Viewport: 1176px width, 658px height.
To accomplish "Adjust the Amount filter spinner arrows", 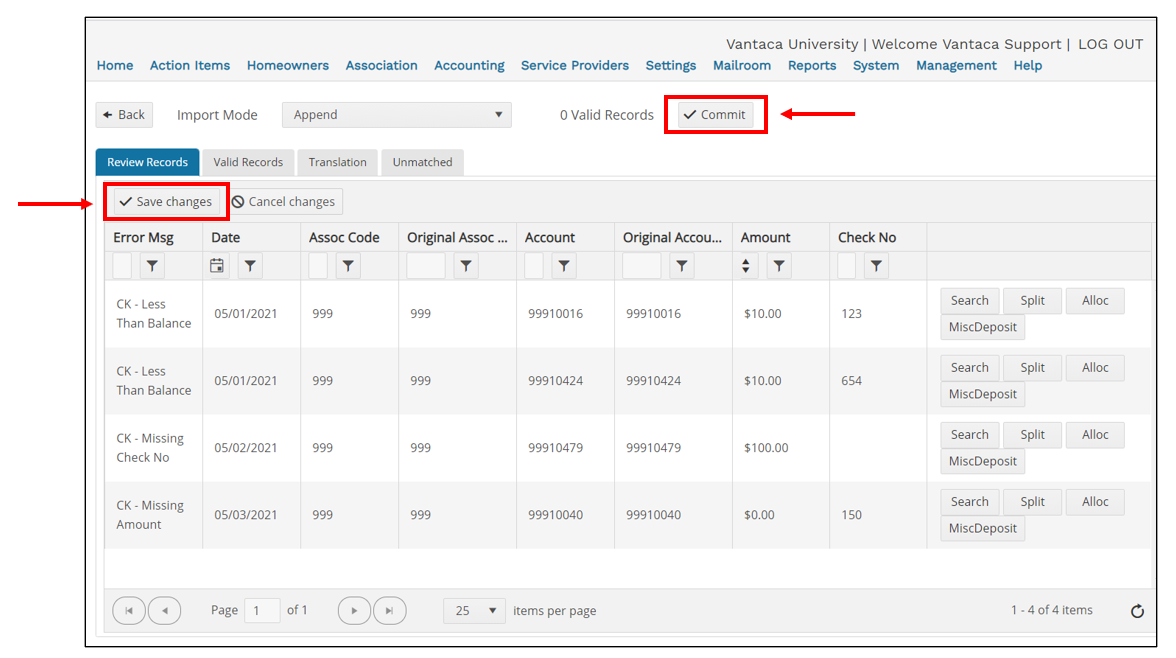I will [746, 266].
